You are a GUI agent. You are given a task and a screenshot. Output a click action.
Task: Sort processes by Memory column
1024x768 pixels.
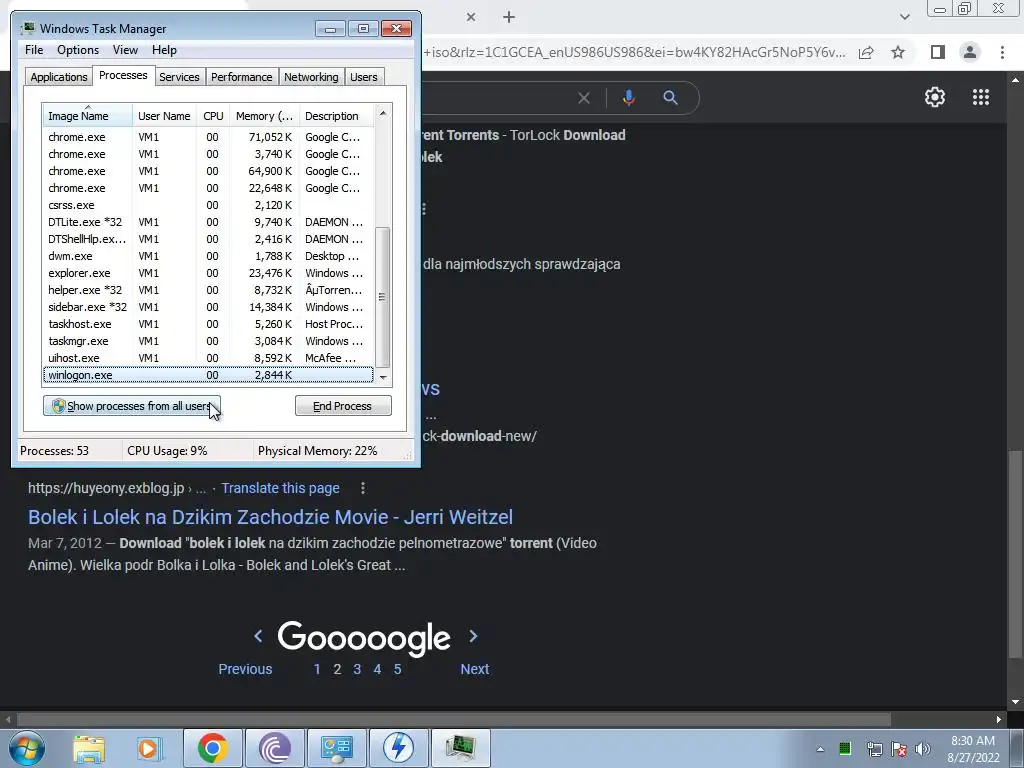tap(264, 116)
